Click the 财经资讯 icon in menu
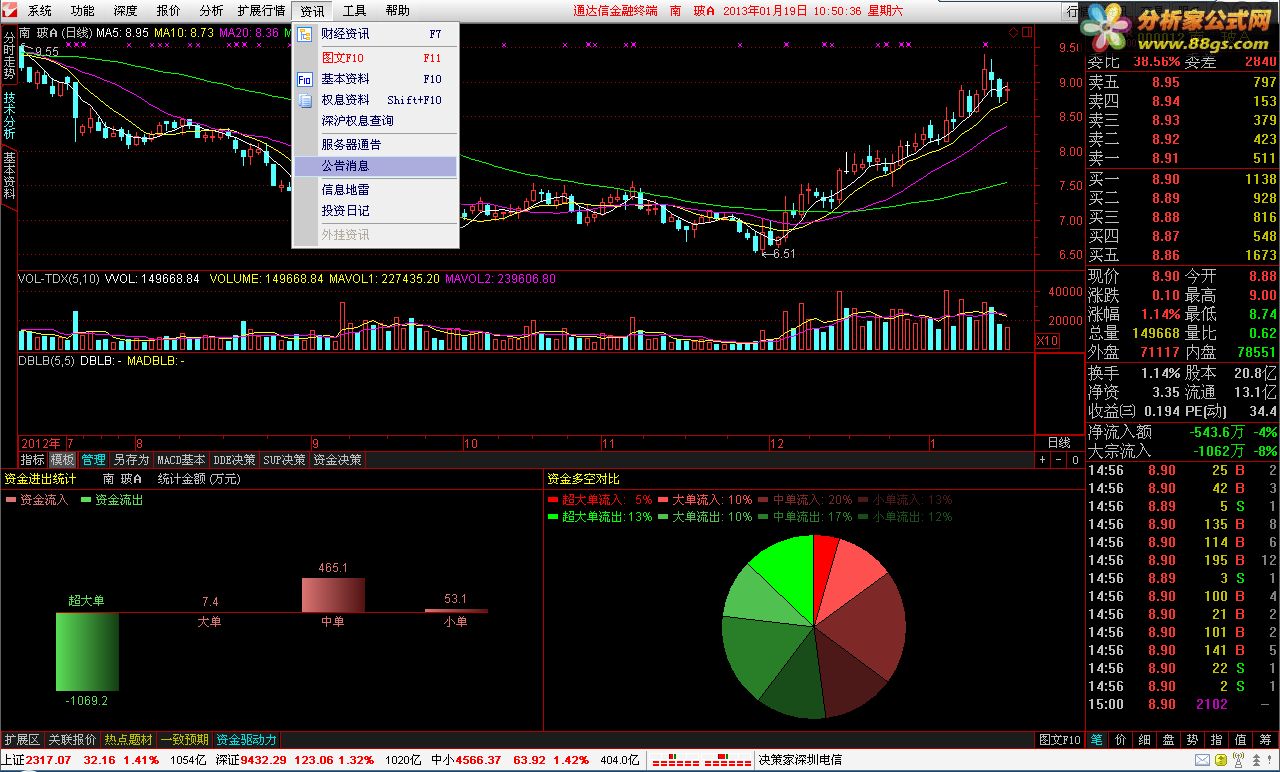1280x772 pixels. (305, 33)
